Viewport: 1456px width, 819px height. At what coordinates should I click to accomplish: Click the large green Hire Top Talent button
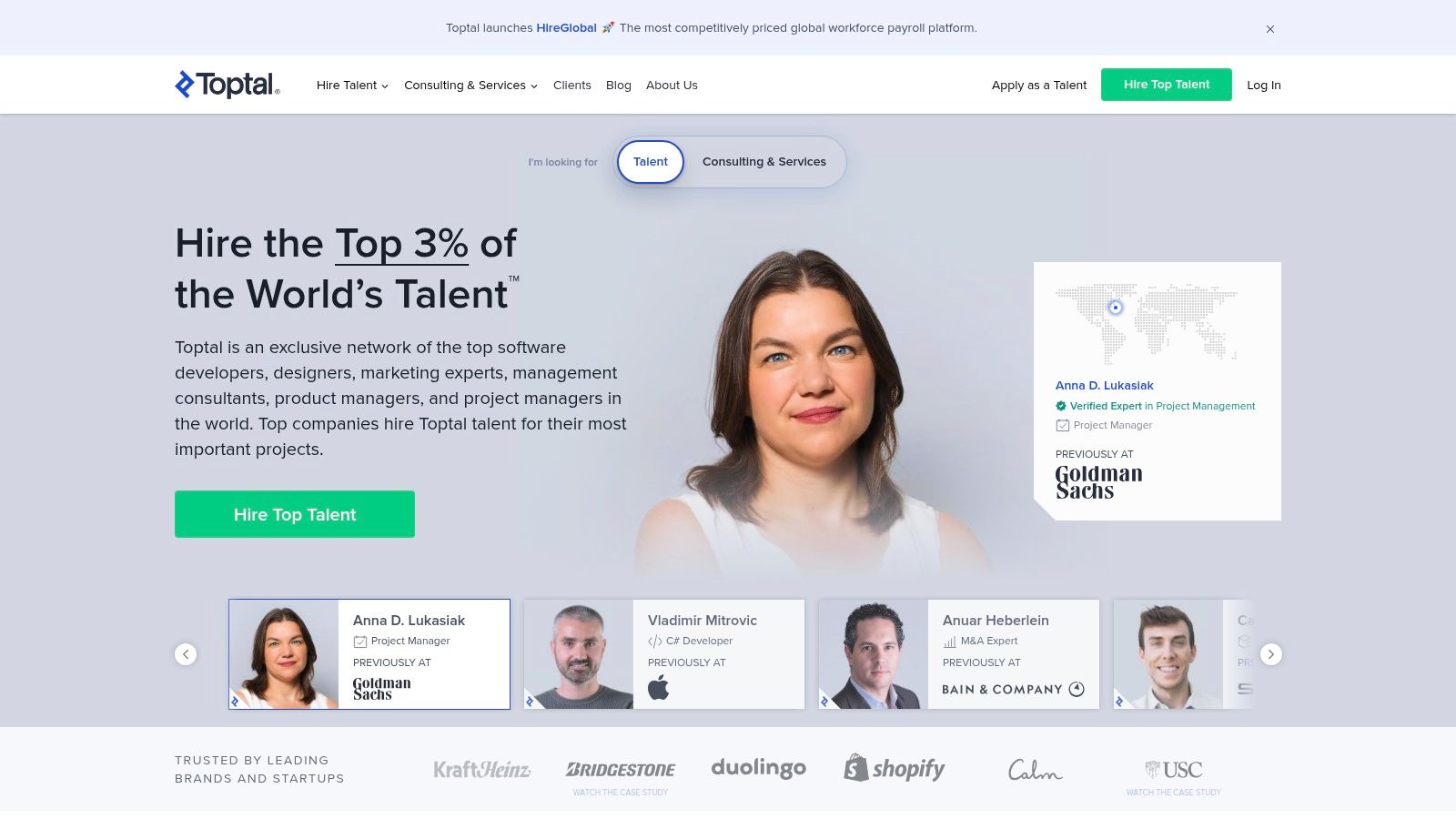tap(295, 514)
